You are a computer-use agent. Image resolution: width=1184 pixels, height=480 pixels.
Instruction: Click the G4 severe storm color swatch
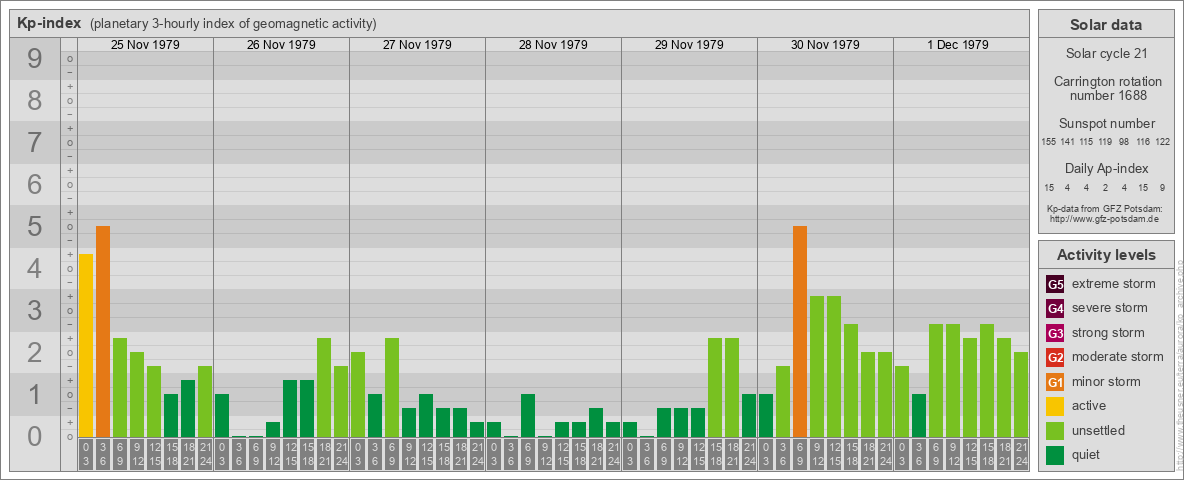pyautogui.click(x=1055, y=309)
